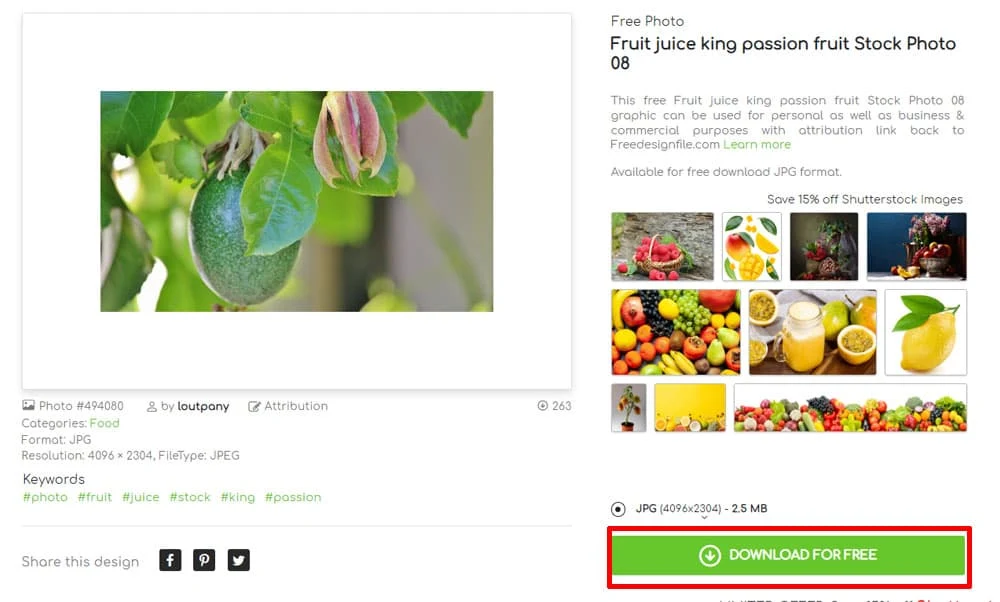1000x602 pixels.
Task: Open the passion fruit main preview image
Action: 297,202
